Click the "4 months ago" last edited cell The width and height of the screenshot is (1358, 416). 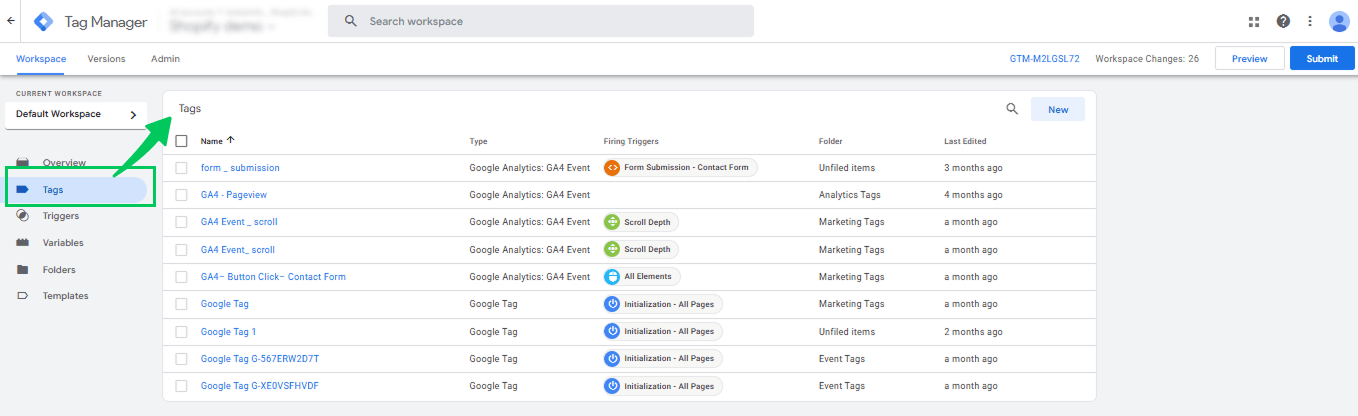(x=973, y=195)
